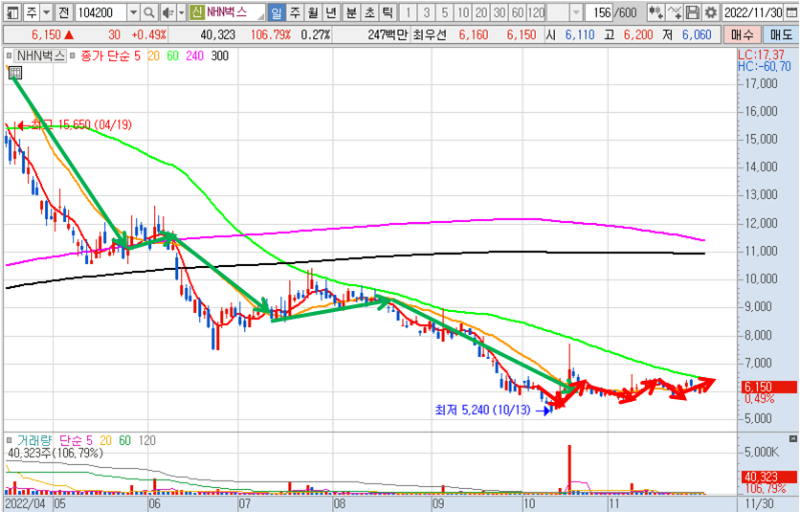800x512 pixels.
Task: Select interval 60 in period toolbar
Action: pyautogui.click(x=518, y=12)
